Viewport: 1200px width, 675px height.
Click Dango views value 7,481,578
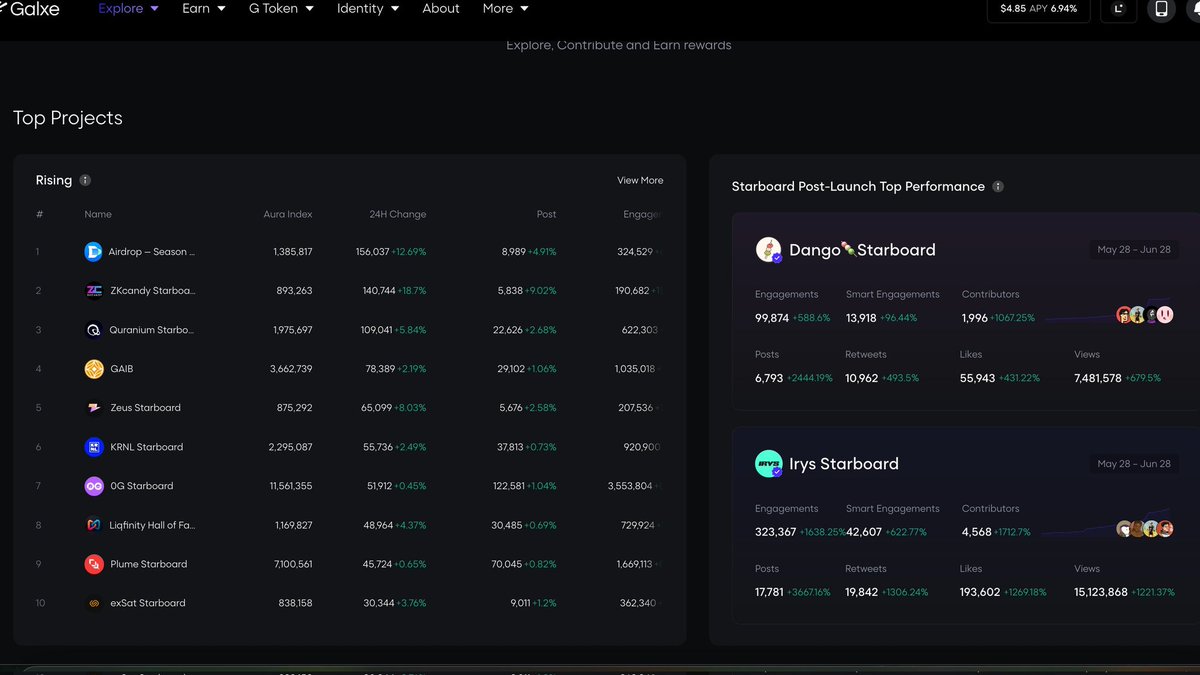pos(1098,378)
